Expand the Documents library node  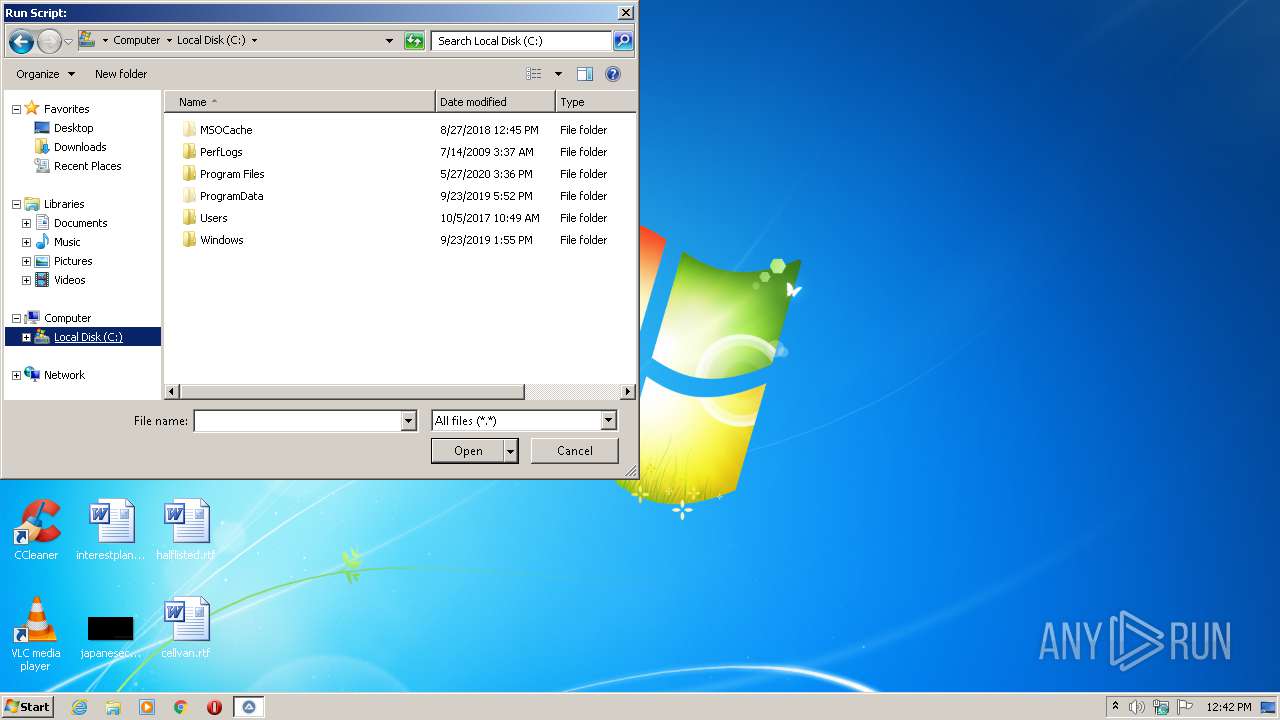click(26, 223)
